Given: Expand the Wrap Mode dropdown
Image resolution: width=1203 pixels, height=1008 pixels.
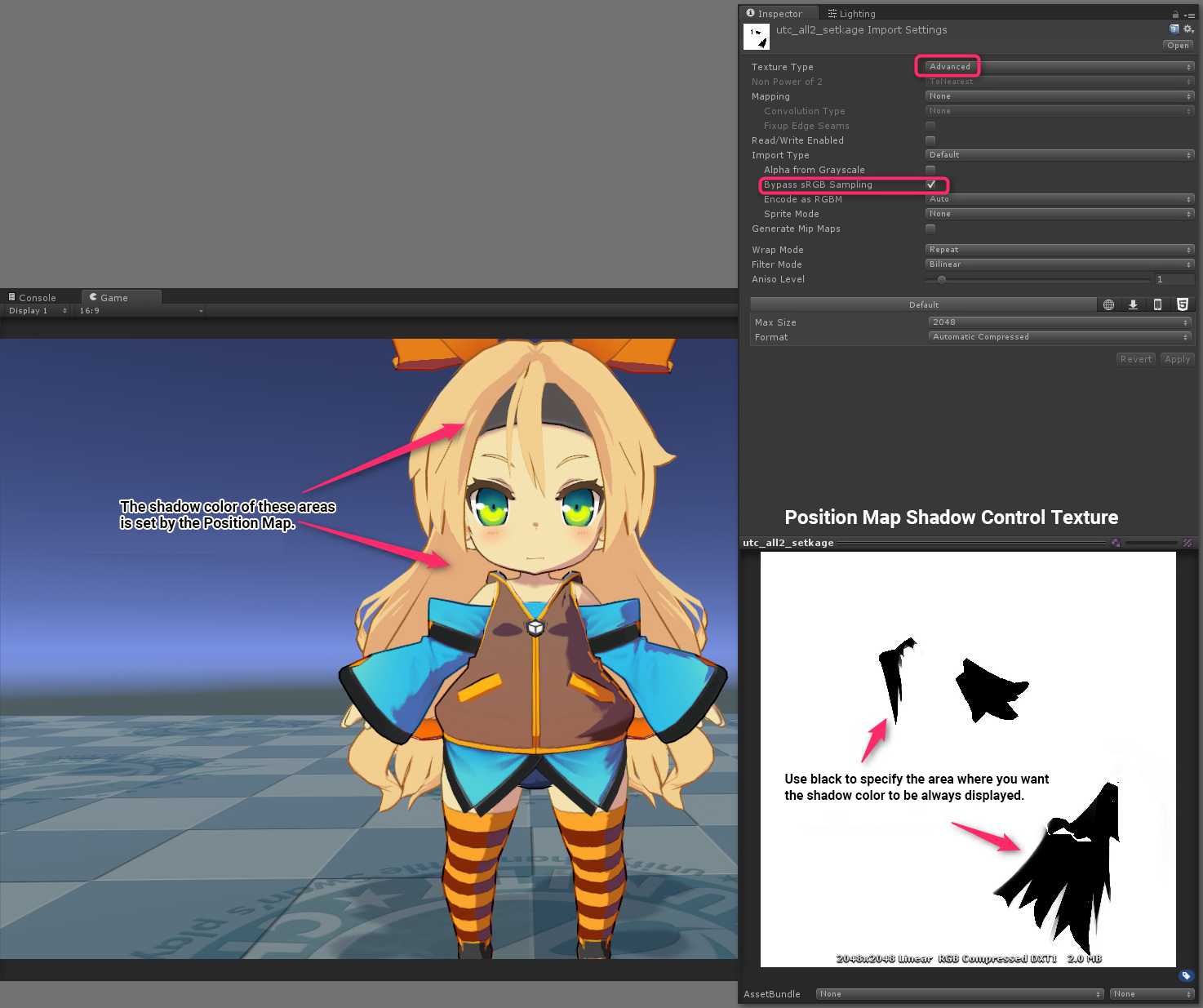Looking at the screenshot, I should tap(1059, 250).
